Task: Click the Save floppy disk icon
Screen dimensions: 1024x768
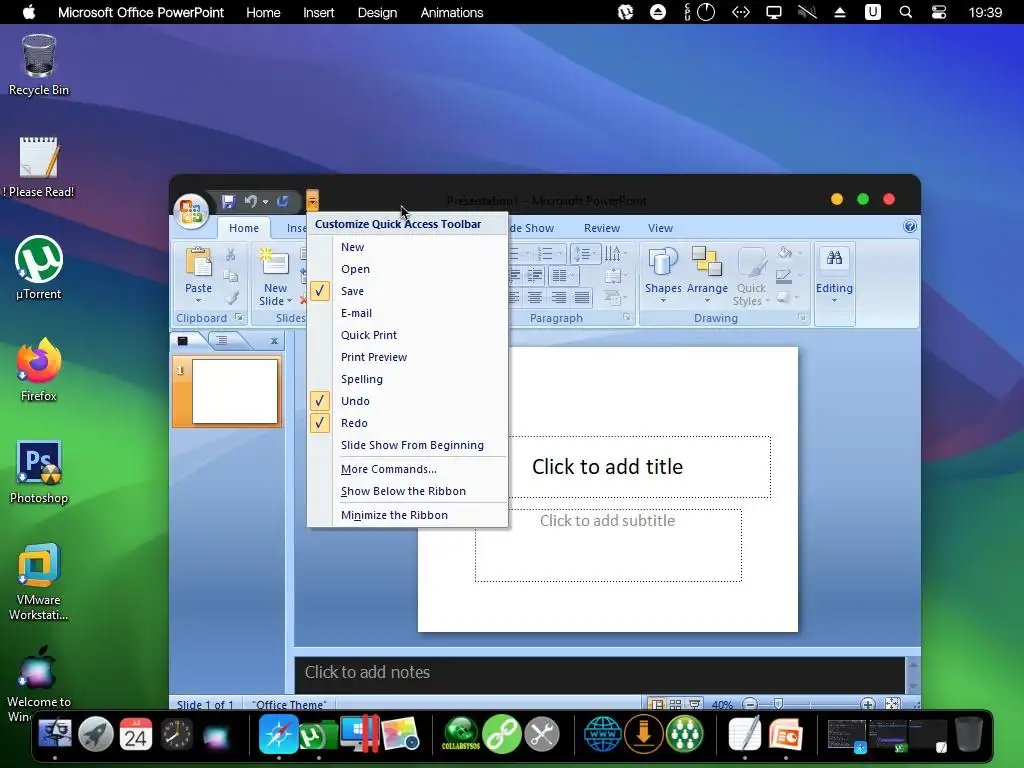Action: (228, 201)
